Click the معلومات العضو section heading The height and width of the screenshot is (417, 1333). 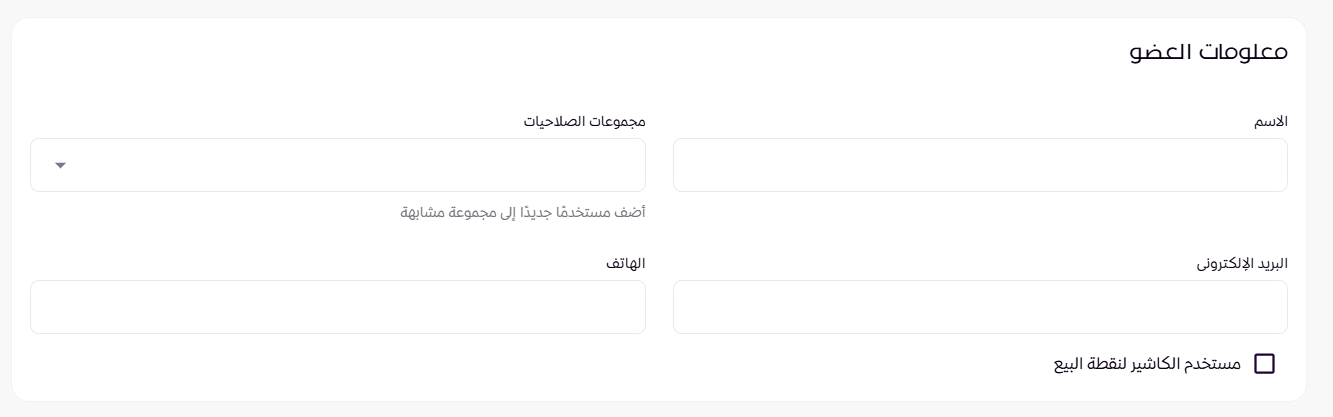pyautogui.click(x=1207, y=52)
